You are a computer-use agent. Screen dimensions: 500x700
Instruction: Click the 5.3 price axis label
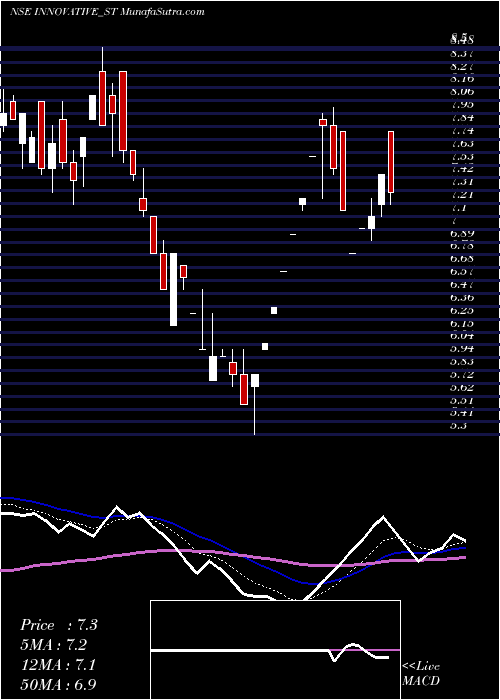point(459,425)
